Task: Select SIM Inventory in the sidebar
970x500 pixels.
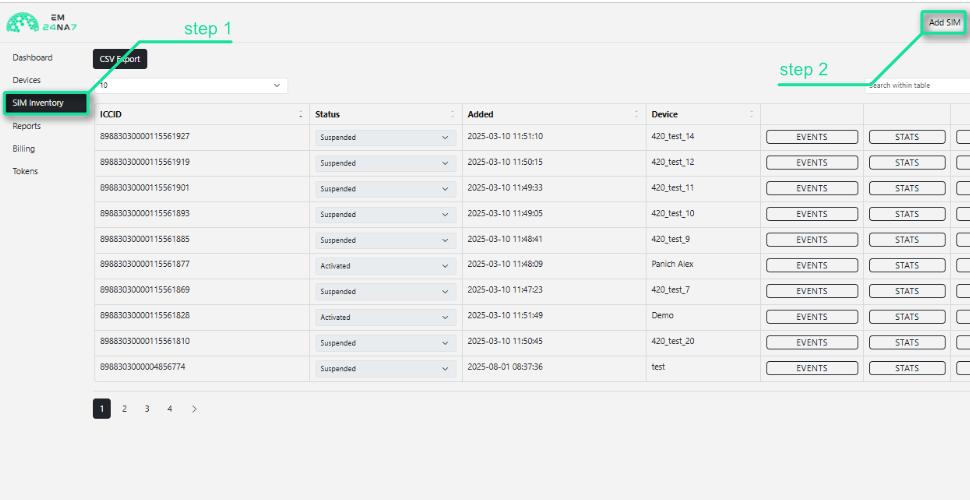Action: (x=45, y=103)
